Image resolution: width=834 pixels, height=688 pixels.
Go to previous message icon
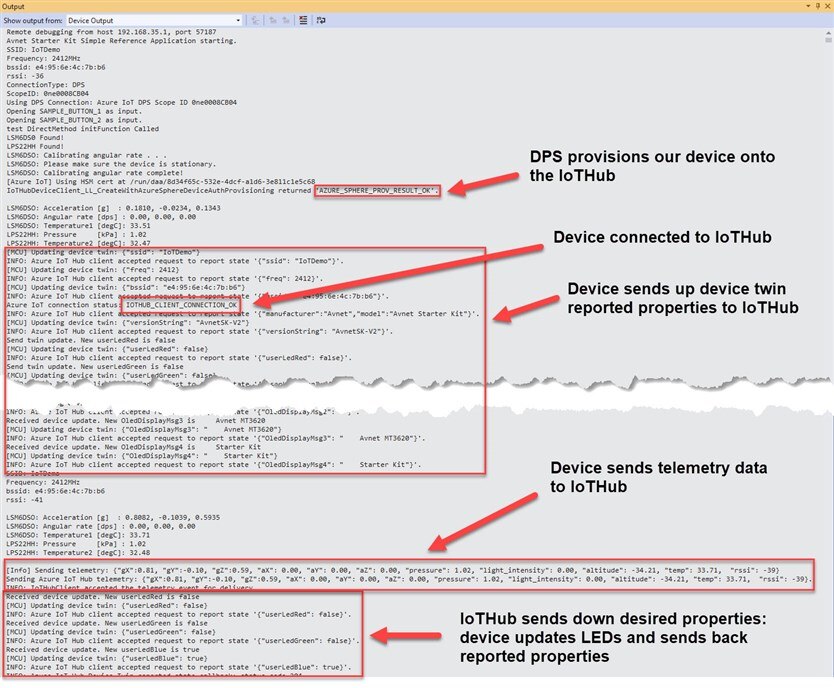pyautogui.click(x=273, y=20)
